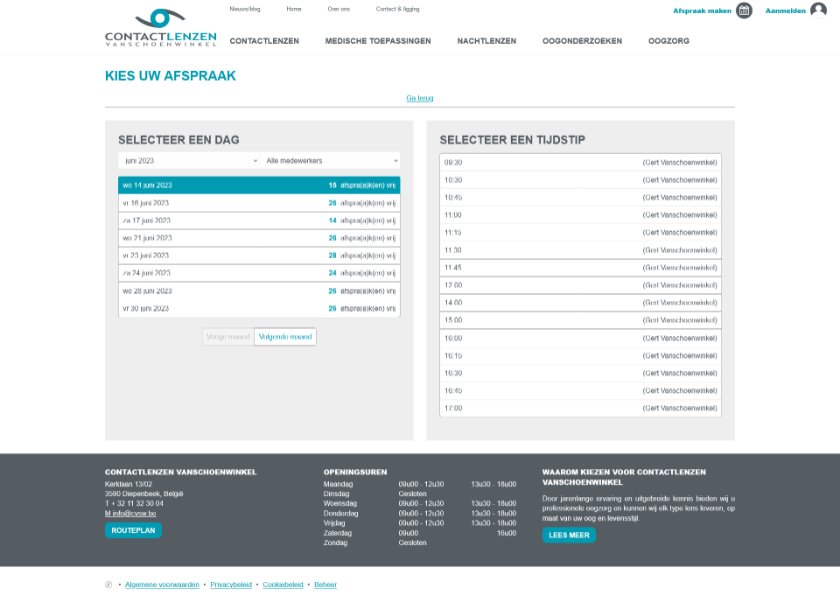Follow the Ga terug link
Screen dimensions: 840x602
coord(419,98)
